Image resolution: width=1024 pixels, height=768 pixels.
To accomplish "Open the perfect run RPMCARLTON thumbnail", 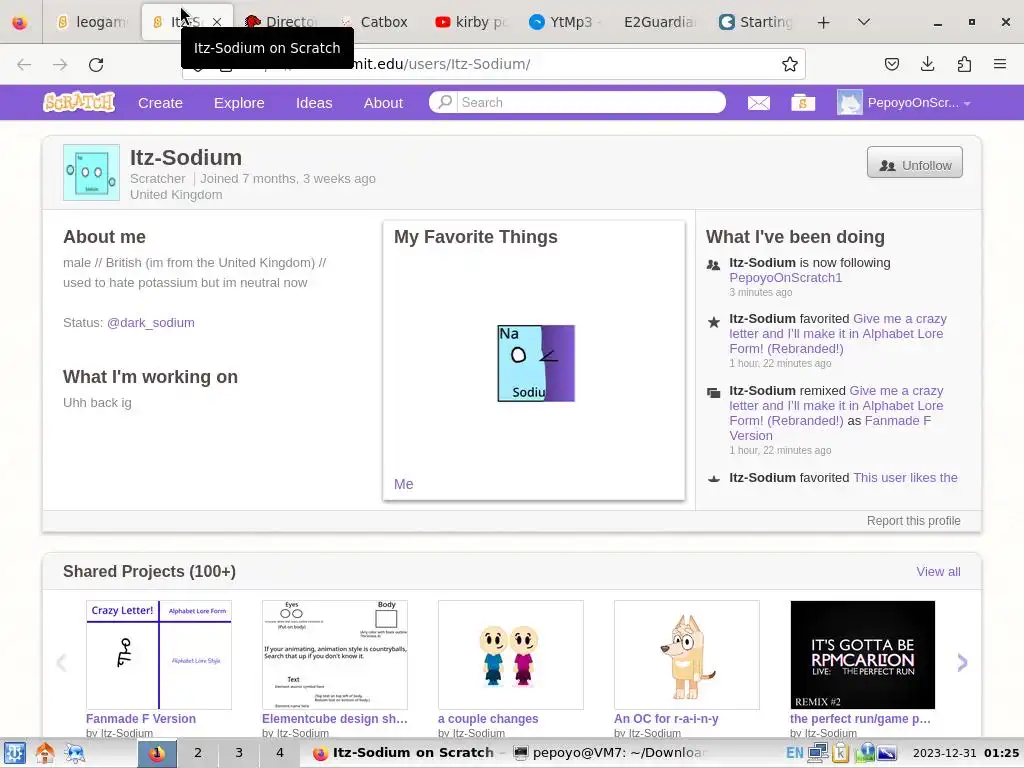I will coord(863,655).
